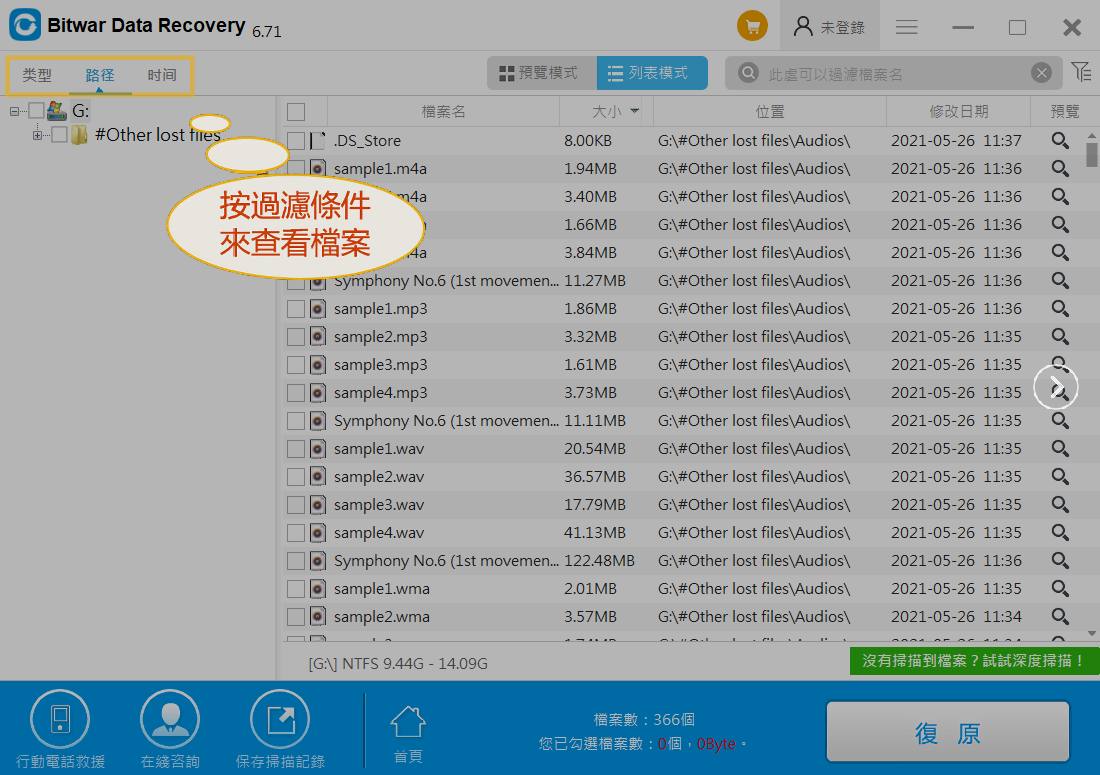1100x775 pixels.
Task: Click the file name filter input field
Action: tap(890, 73)
